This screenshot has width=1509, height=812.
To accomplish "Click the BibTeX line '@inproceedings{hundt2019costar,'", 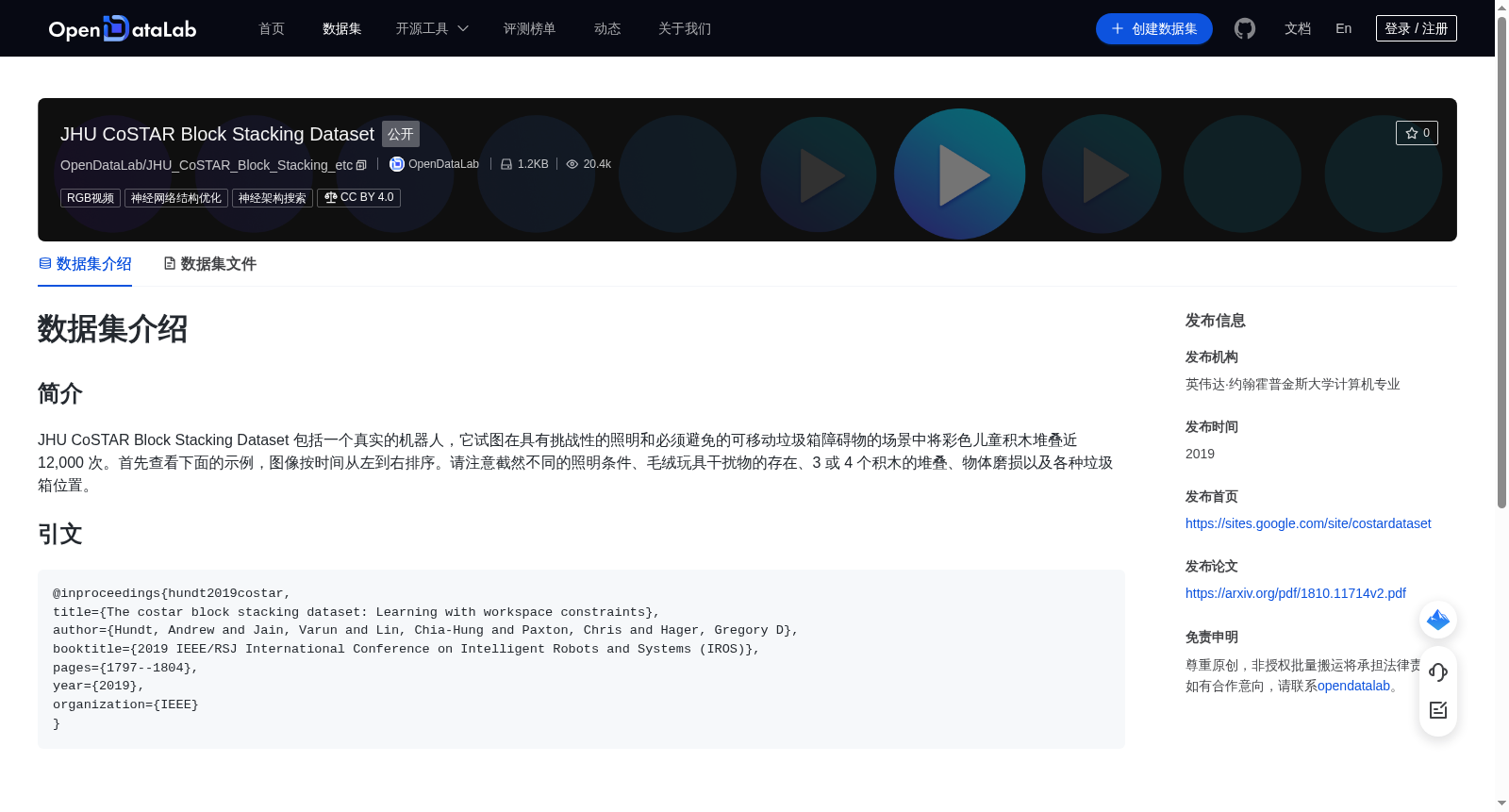I will pos(172,593).
